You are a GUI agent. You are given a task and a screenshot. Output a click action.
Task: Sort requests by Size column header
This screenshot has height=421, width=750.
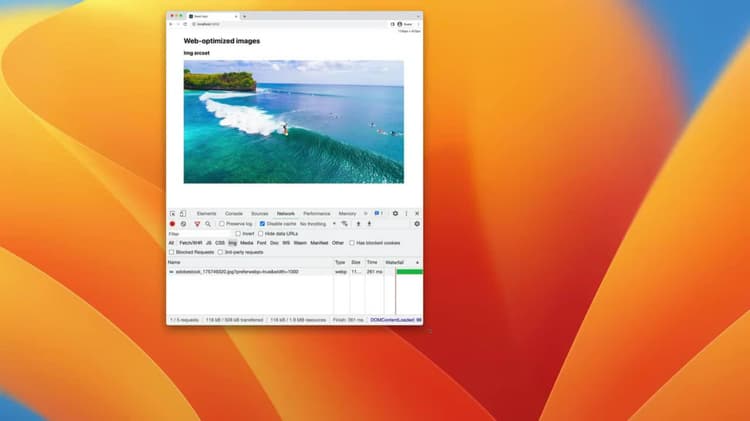[356, 263]
